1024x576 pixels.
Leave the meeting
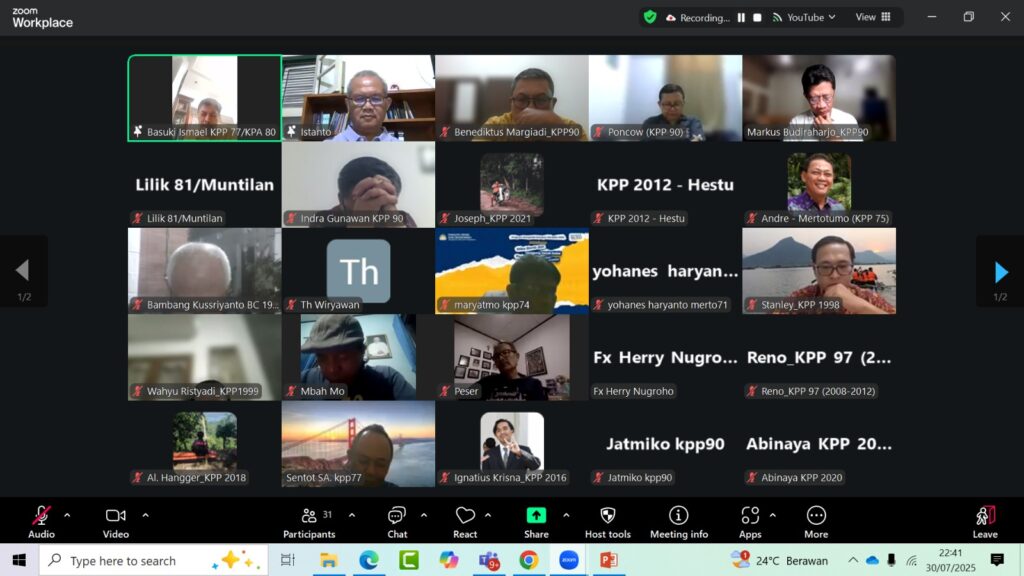pyautogui.click(x=984, y=520)
